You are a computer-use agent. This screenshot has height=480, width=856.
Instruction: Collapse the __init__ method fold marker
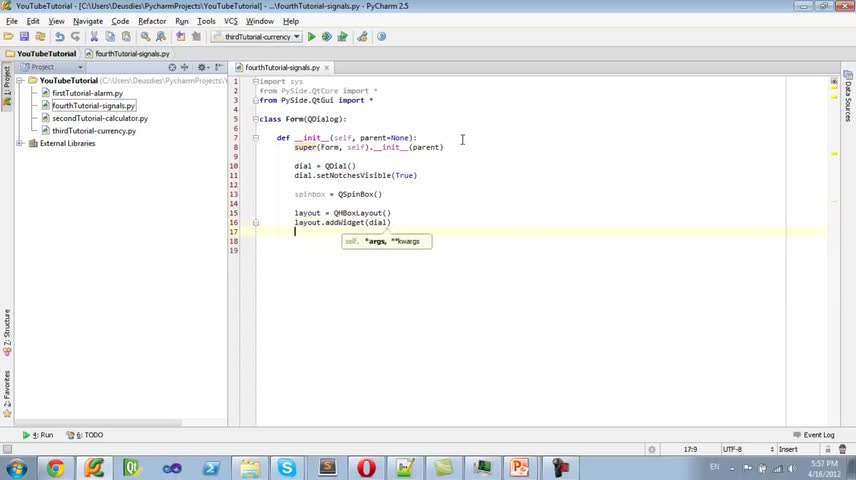pos(256,138)
